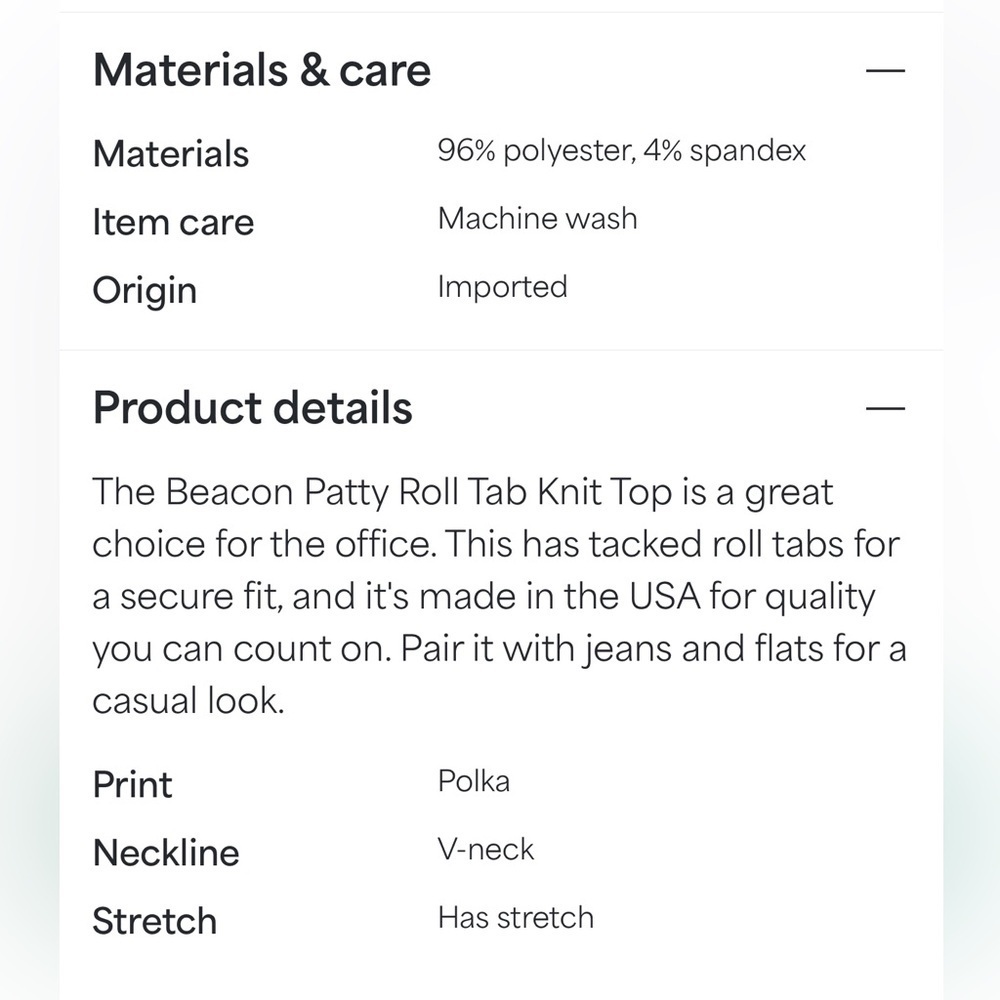The image size is (1000, 1000).
Task: Select the Product details heading
Action: [x=253, y=407]
